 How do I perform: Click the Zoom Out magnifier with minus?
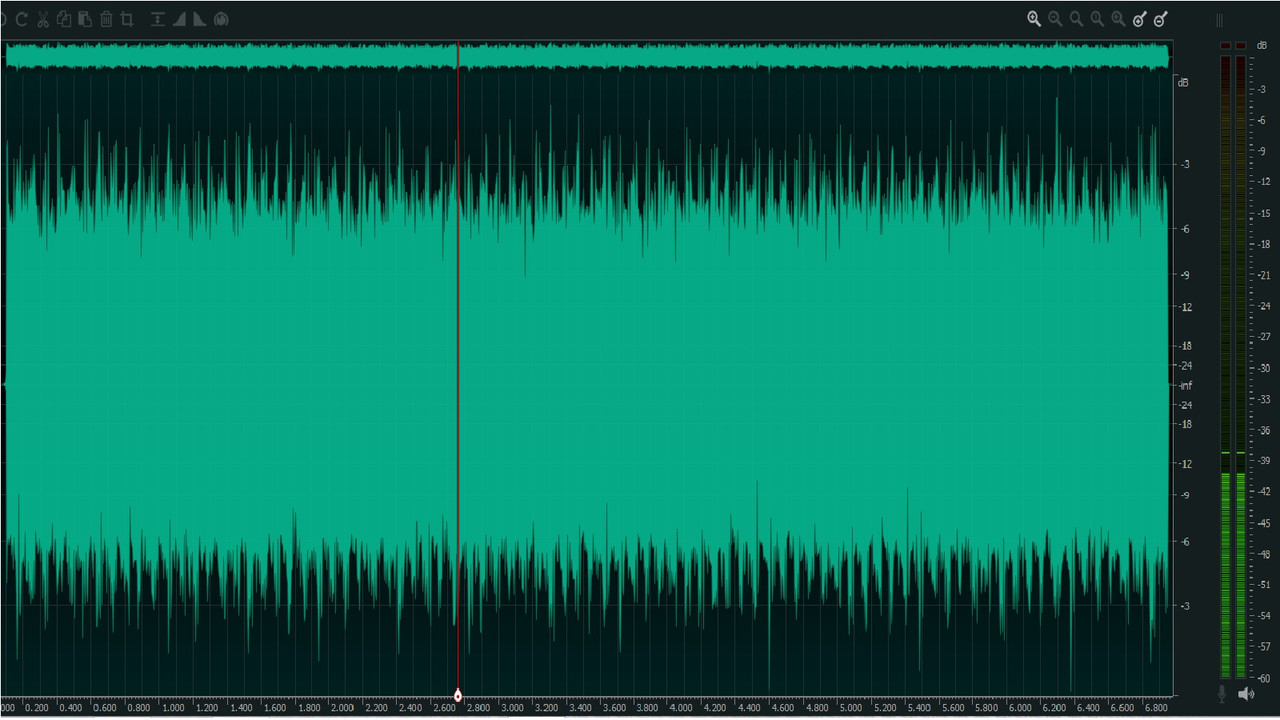point(1055,19)
